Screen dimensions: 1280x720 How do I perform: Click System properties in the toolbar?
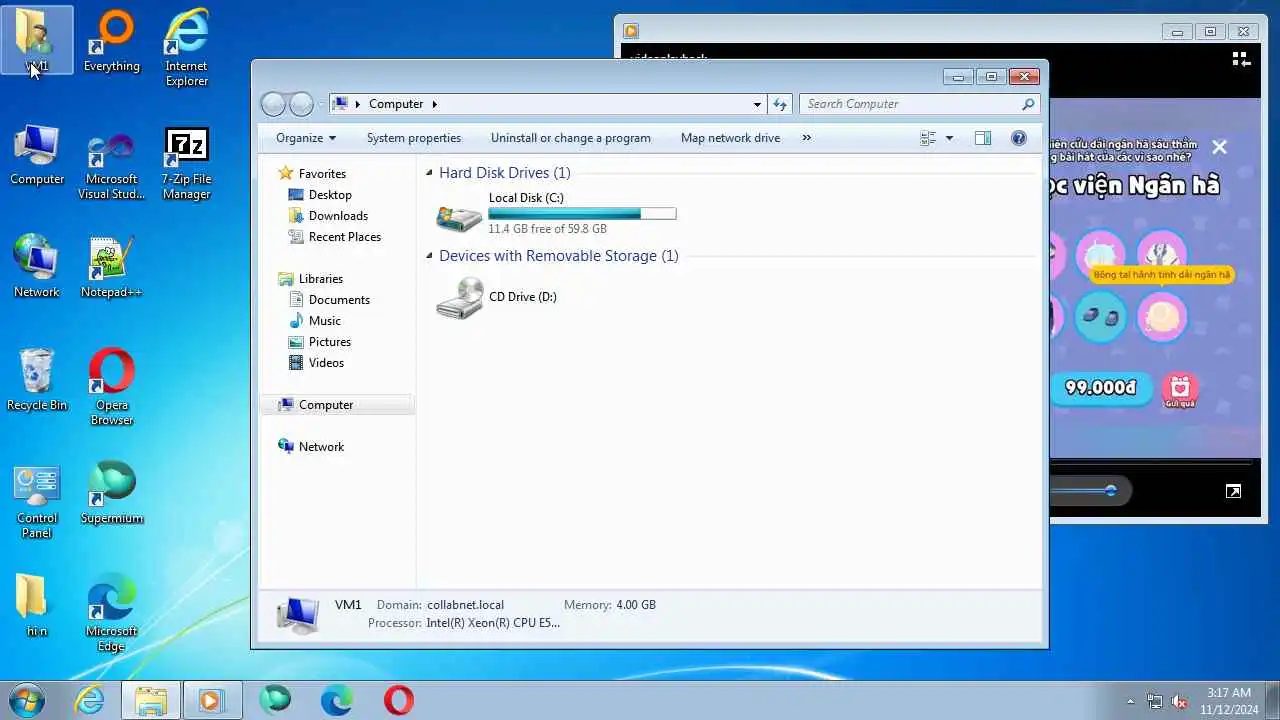click(x=414, y=138)
